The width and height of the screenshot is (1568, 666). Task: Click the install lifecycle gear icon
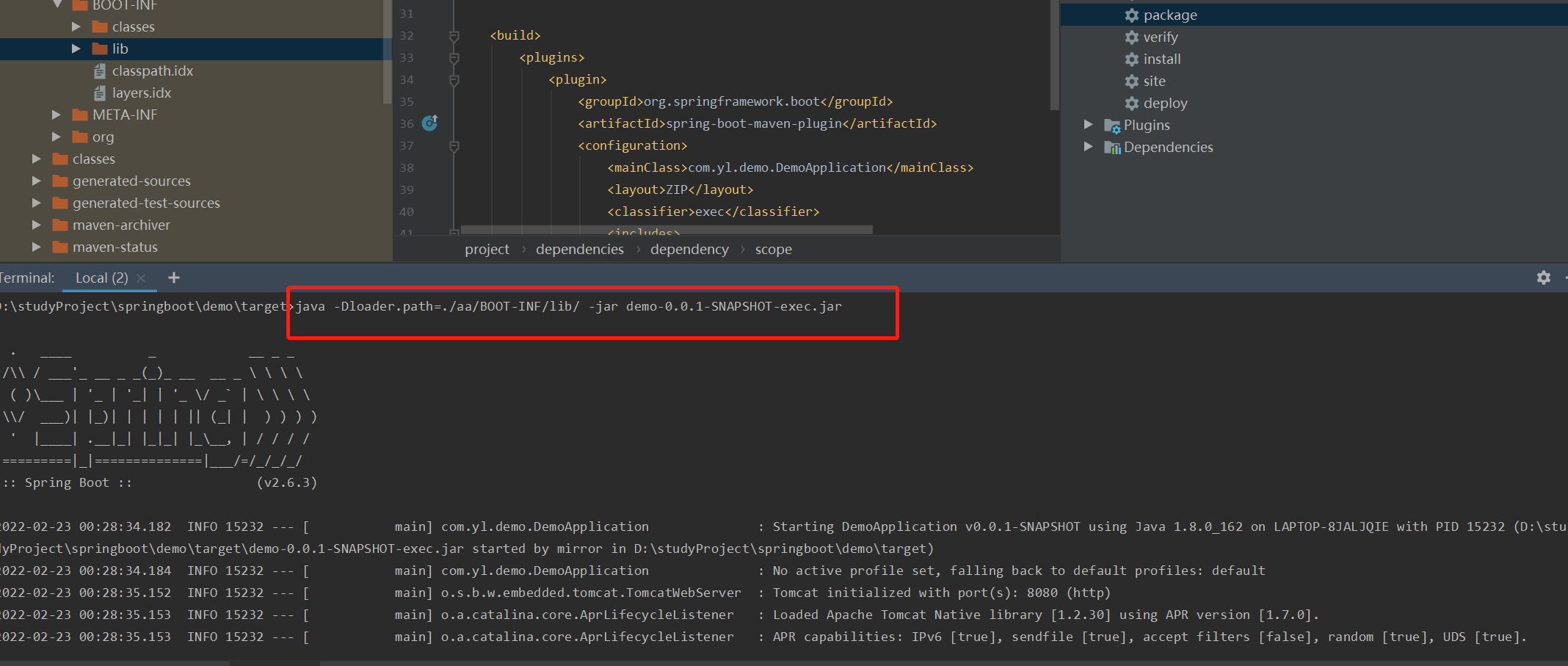pyautogui.click(x=1132, y=59)
